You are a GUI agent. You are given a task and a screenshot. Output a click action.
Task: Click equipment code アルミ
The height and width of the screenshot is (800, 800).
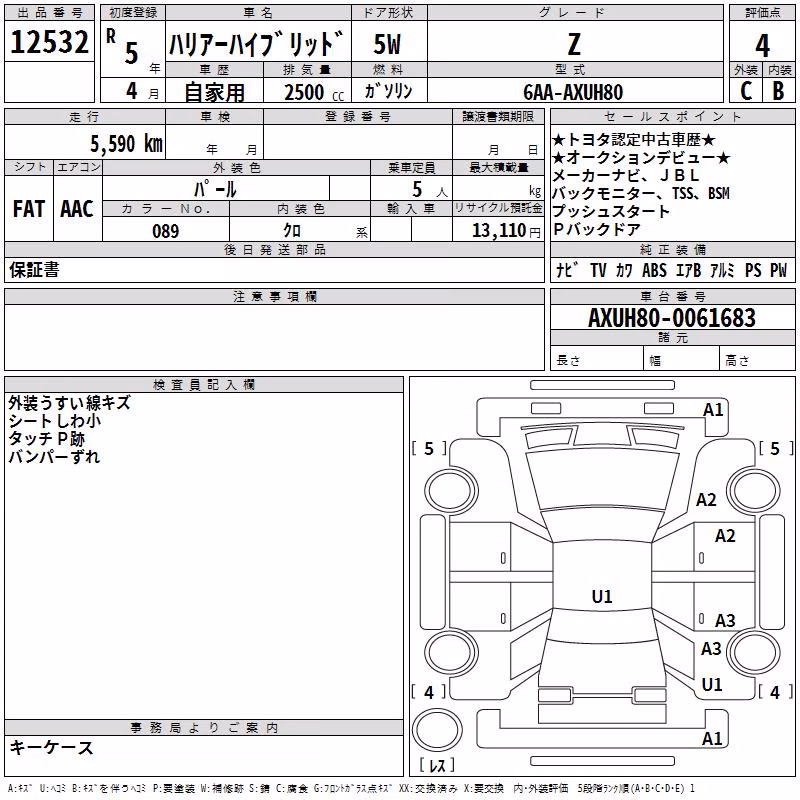[x=722, y=270]
